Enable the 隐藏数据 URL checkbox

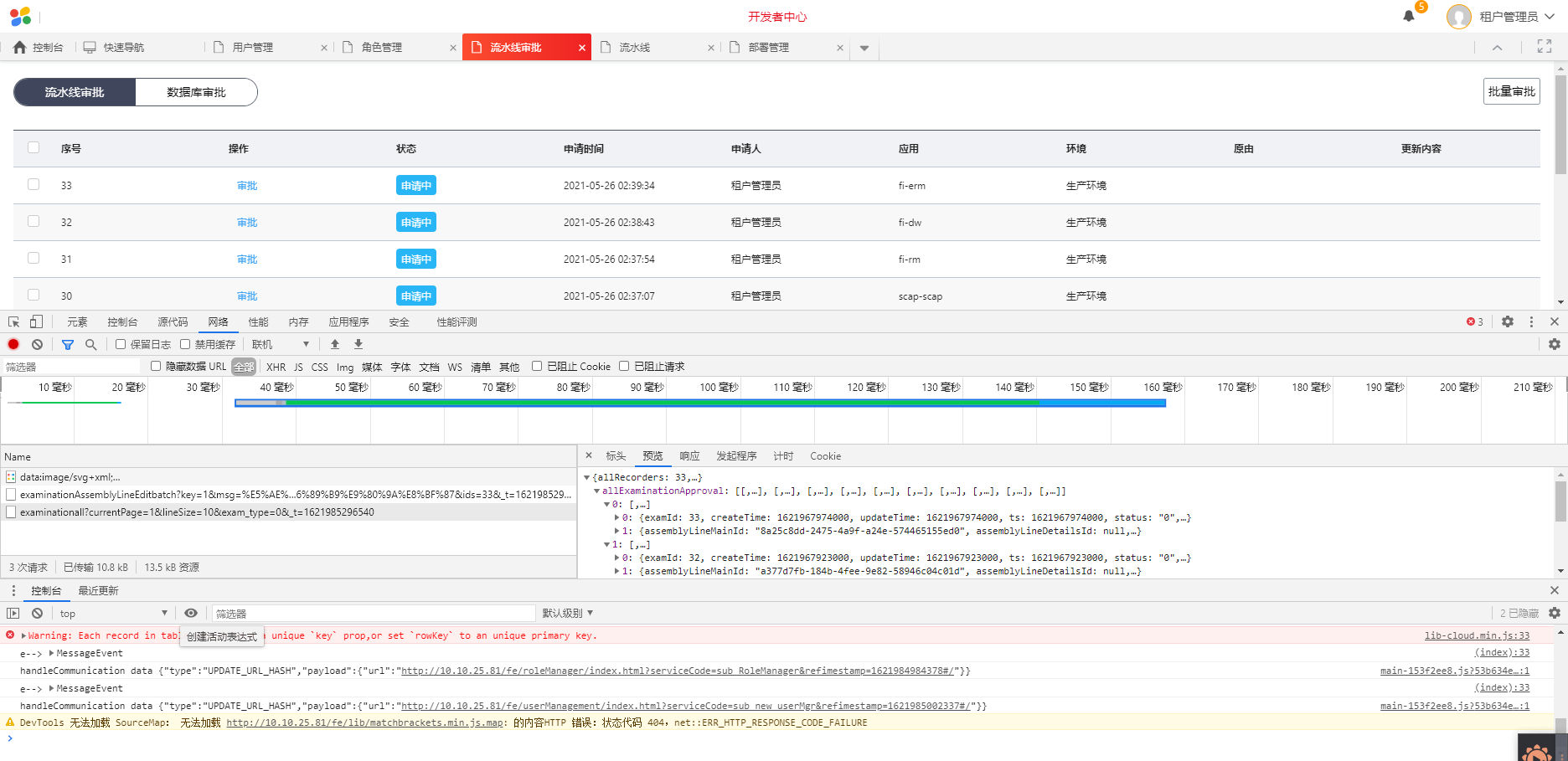tap(156, 366)
